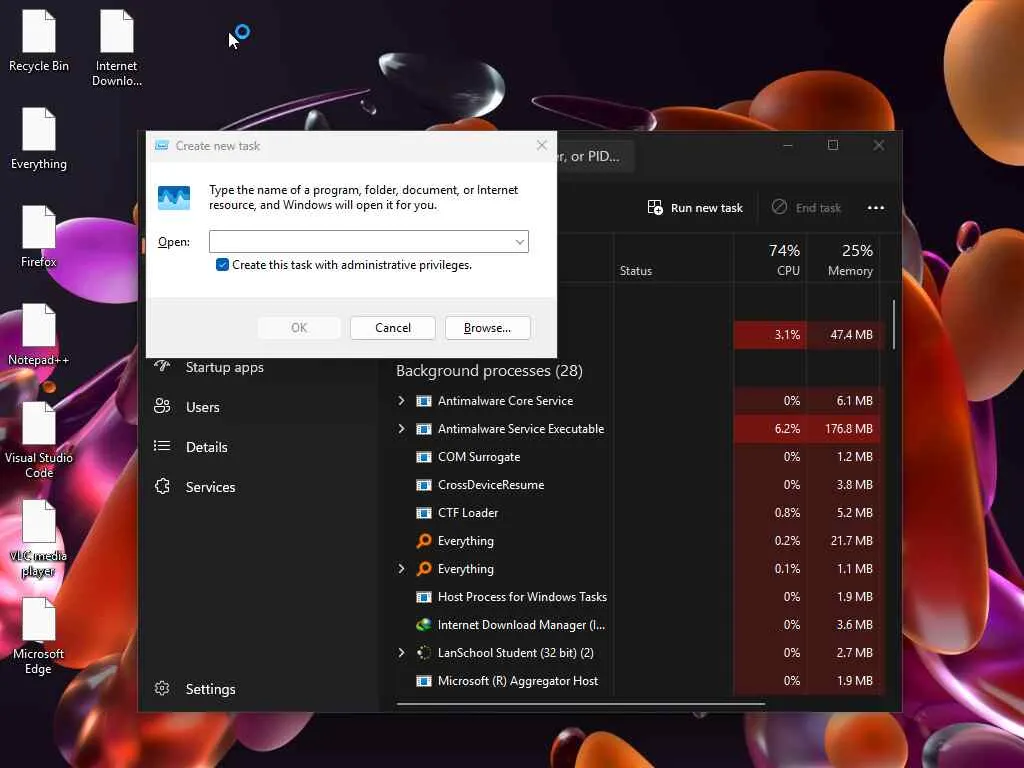Sort by the CPU column header

pos(769,259)
